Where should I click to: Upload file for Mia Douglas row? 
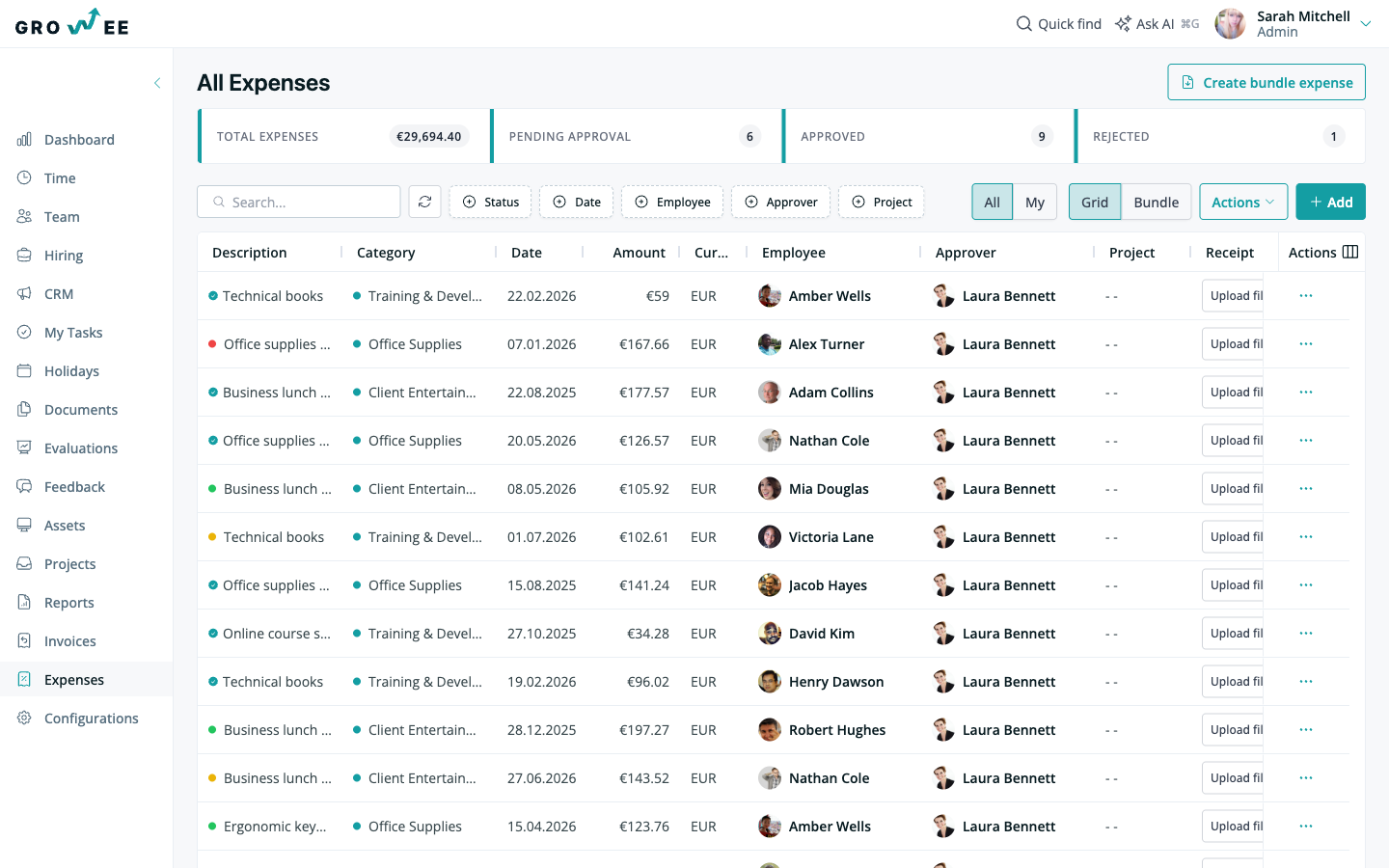point(1233,489)
